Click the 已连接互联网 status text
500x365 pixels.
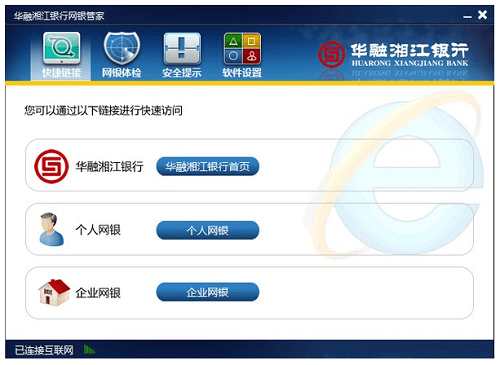coord(44,350)
